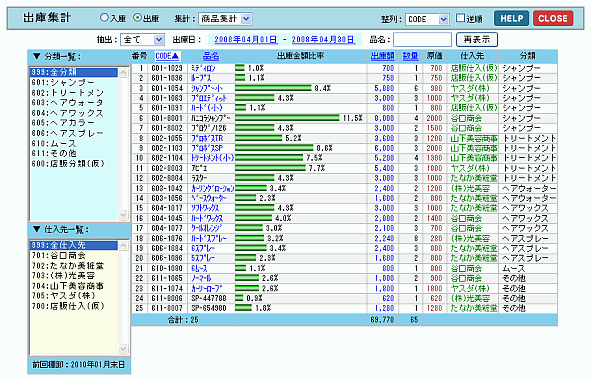Click supplier ヤスダ(株) in row 23
Screen dimensions: 591x381
click(x=470, y=288)
